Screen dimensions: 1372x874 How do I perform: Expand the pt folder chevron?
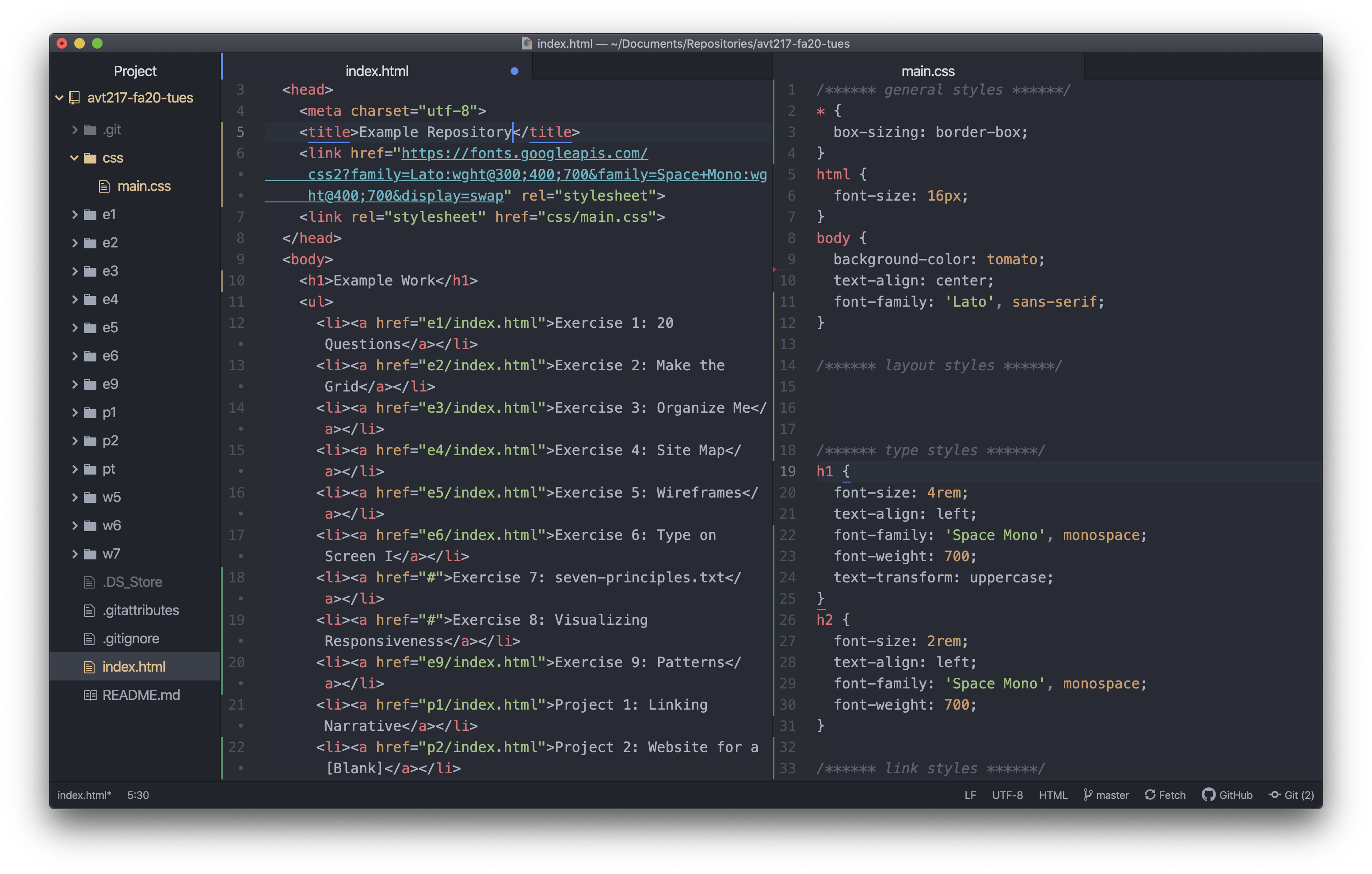tap(75, 469)
